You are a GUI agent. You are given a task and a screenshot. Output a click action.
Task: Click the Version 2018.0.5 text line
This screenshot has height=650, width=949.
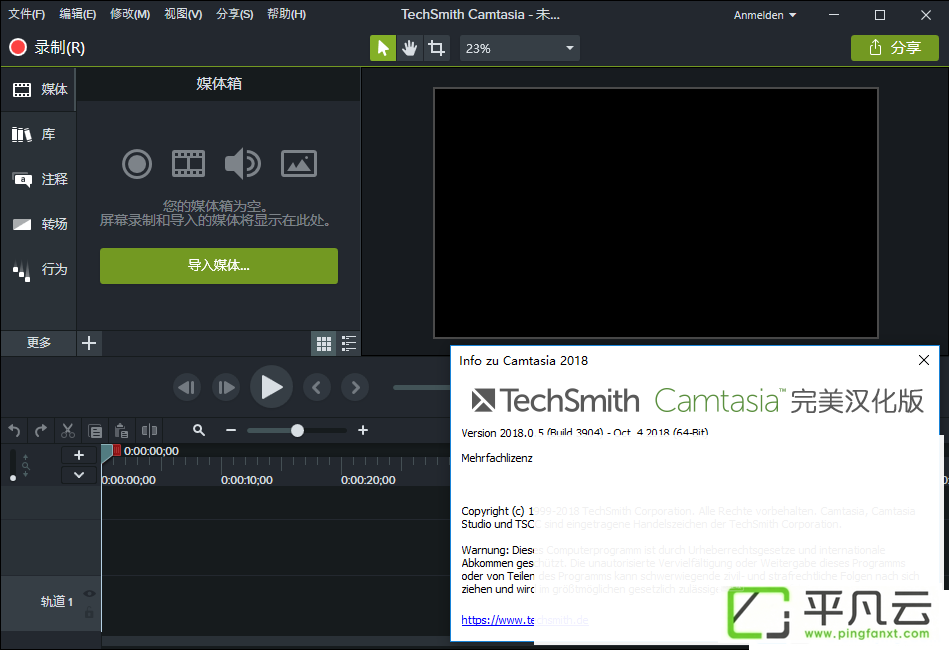pos(585,432)
